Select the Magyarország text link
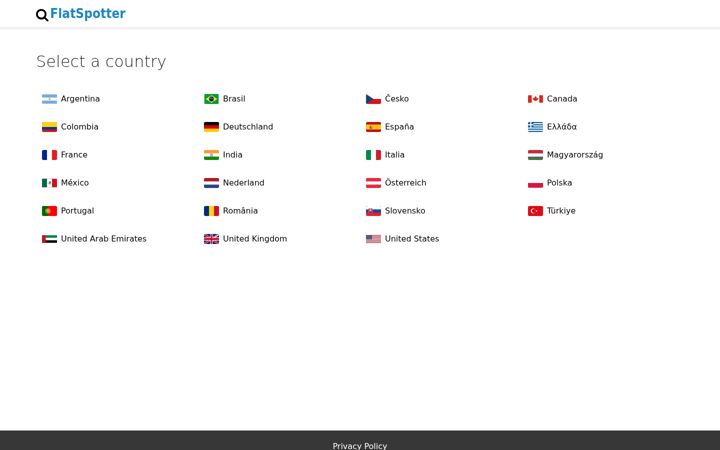This screenshot has height=450, width=720. click(x=575, y=155)
